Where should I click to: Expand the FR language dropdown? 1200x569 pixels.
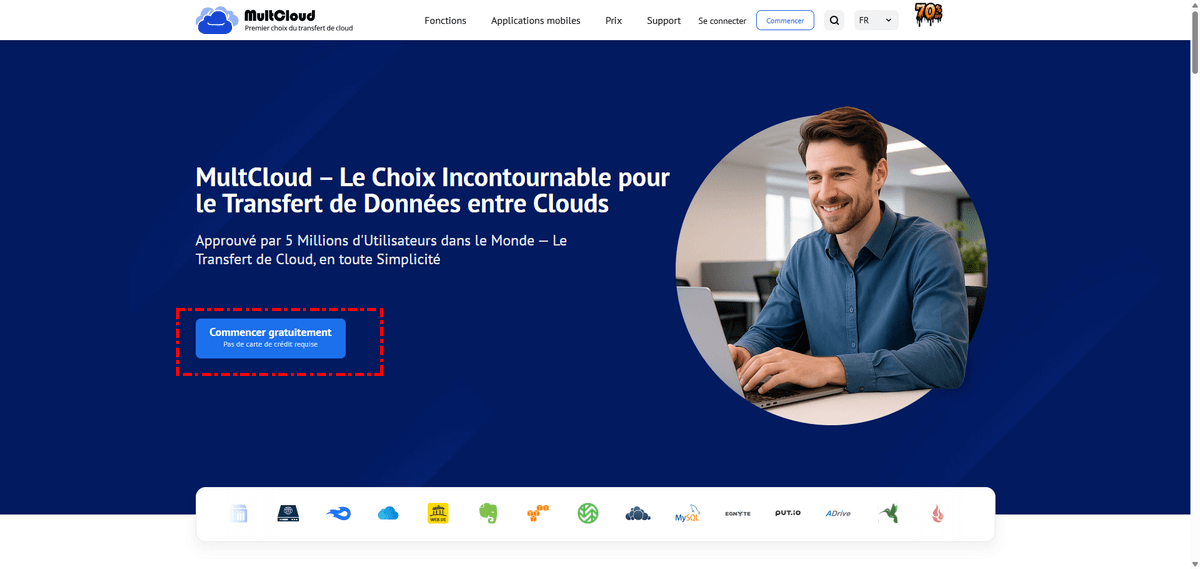(876, 20)
